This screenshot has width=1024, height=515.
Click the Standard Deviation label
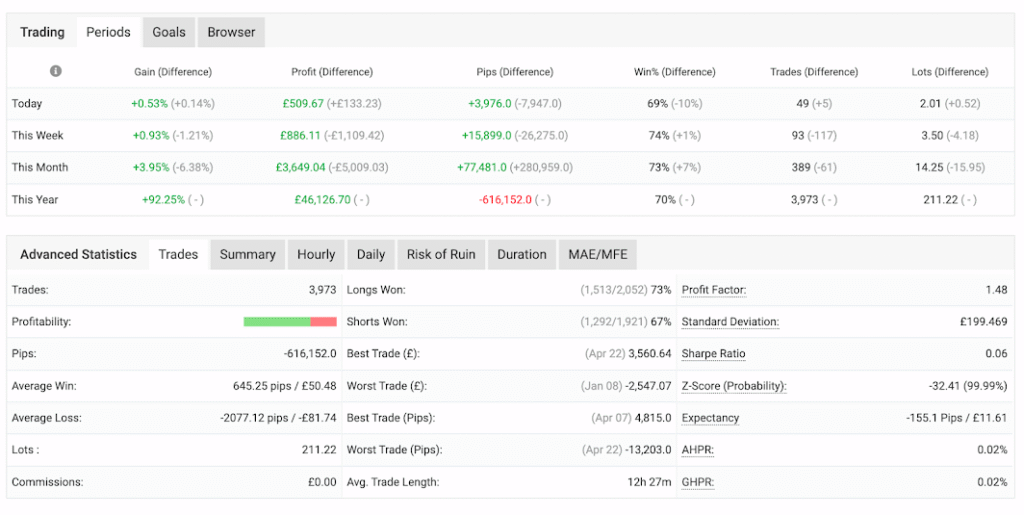pyautogui.click(x=730, y=322)
